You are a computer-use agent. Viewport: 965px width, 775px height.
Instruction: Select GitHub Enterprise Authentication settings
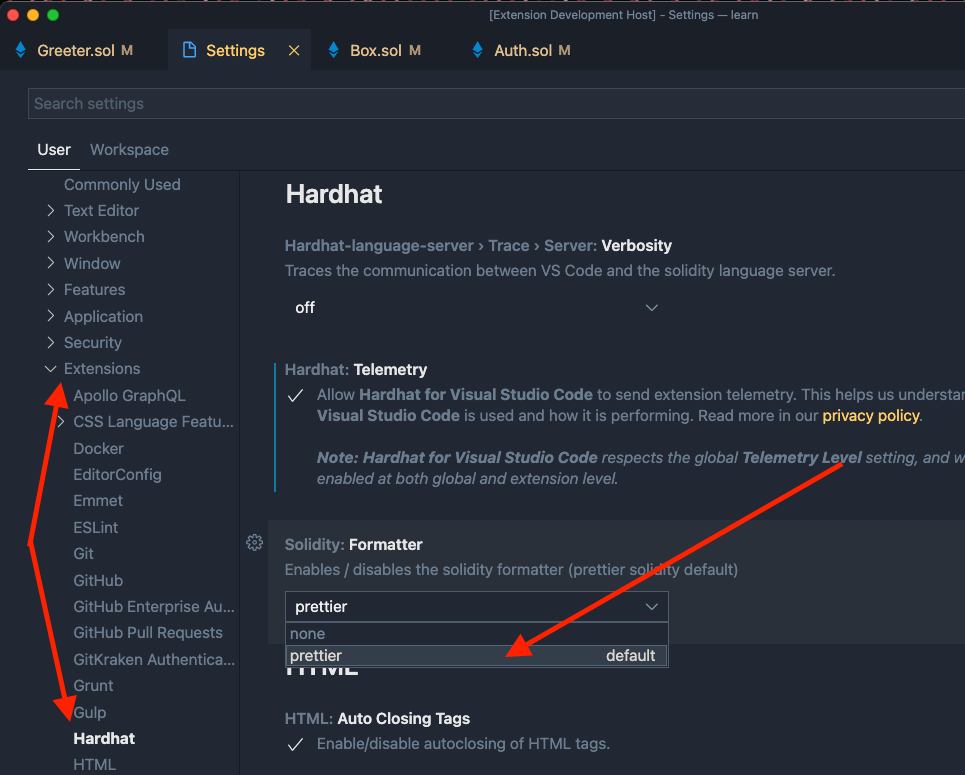[x=154, y=606]
